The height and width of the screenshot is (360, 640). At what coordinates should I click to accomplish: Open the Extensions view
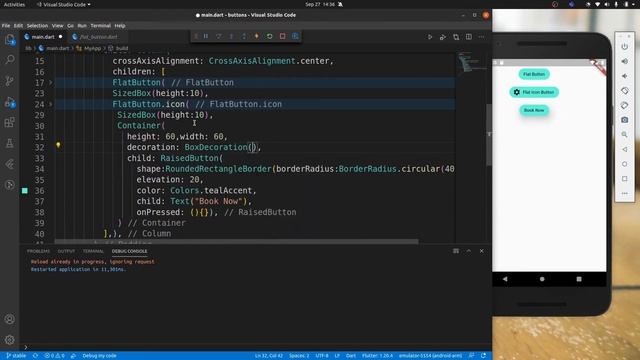click(x=10, y=122)
